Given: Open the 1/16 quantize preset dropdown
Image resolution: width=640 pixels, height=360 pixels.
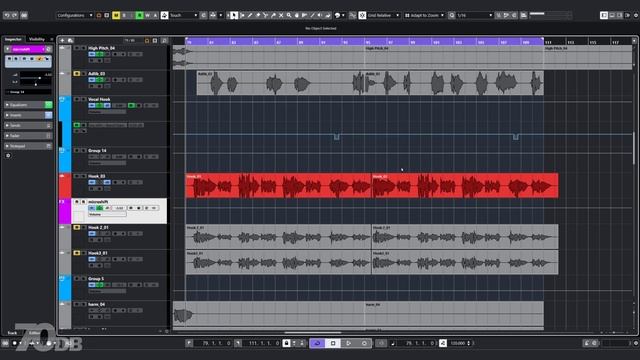Looking at the screenshot, I should coord(475,15).
